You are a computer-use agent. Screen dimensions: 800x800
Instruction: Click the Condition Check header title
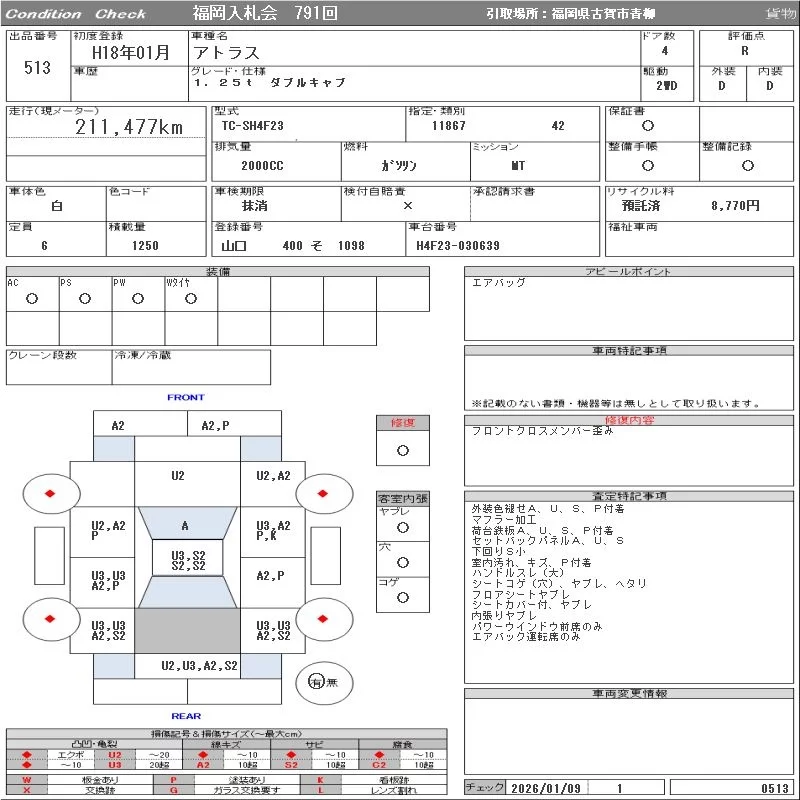tap(77, 14)
